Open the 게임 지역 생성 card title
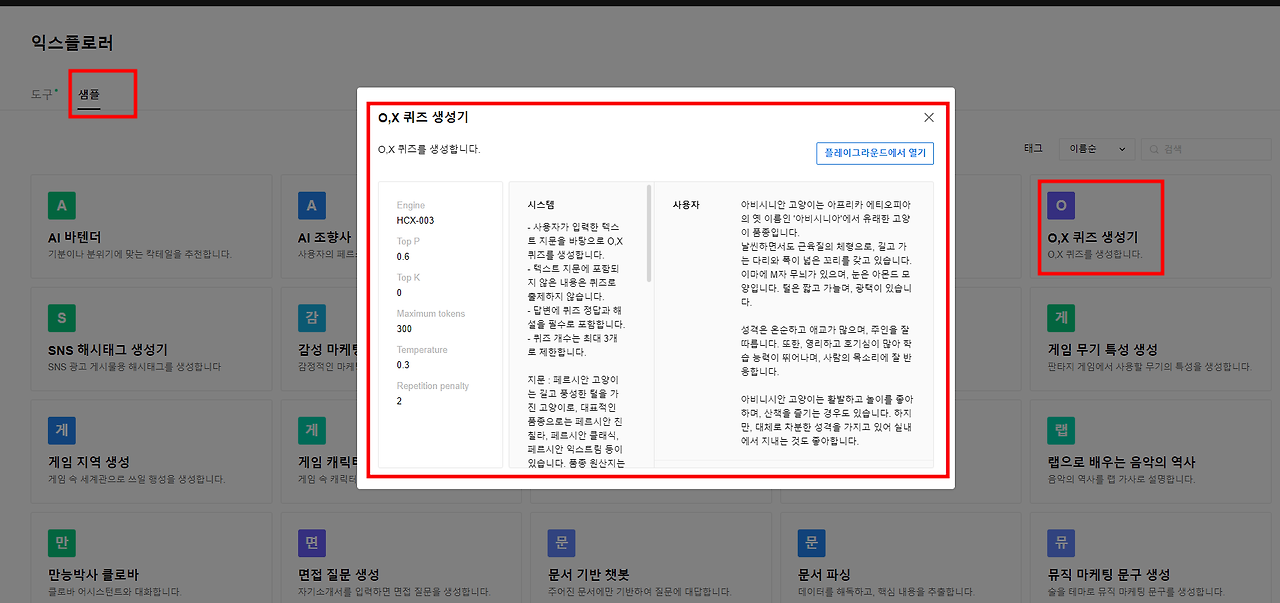Image resolution: width=1280 pixels, height=603 pixels. click(89, 462)
